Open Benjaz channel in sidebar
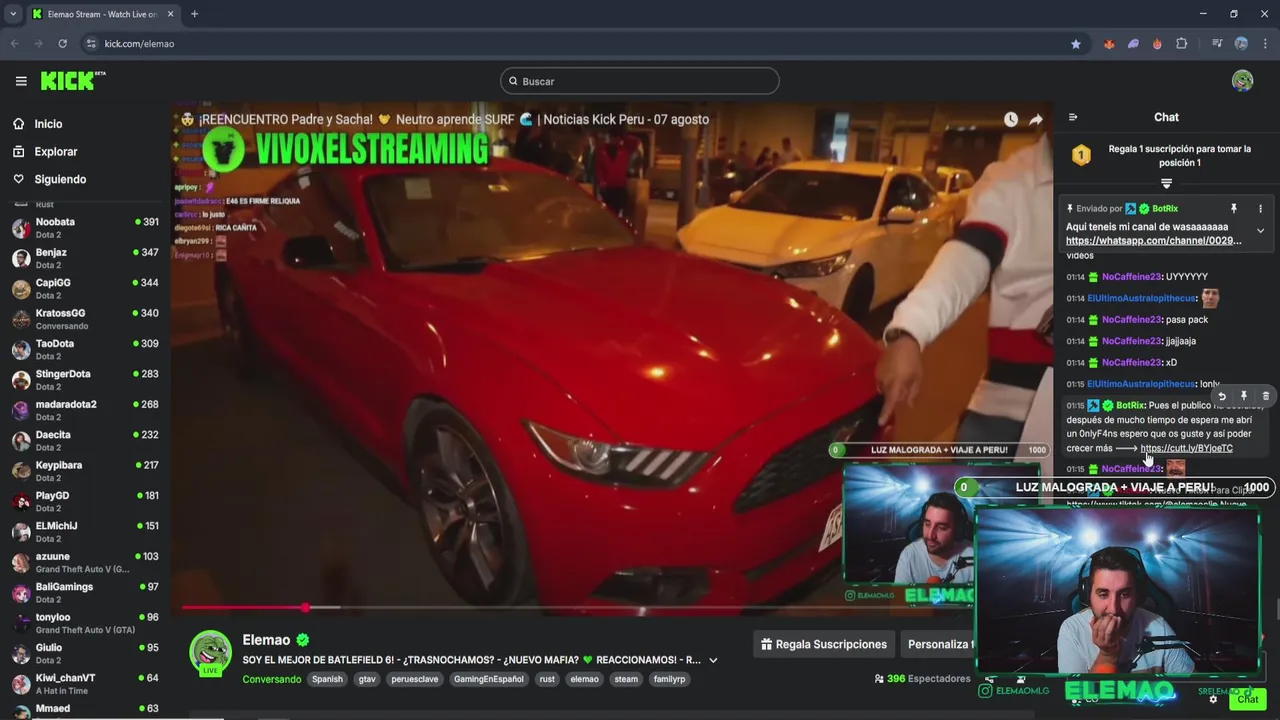 click(x=85, y=258)
